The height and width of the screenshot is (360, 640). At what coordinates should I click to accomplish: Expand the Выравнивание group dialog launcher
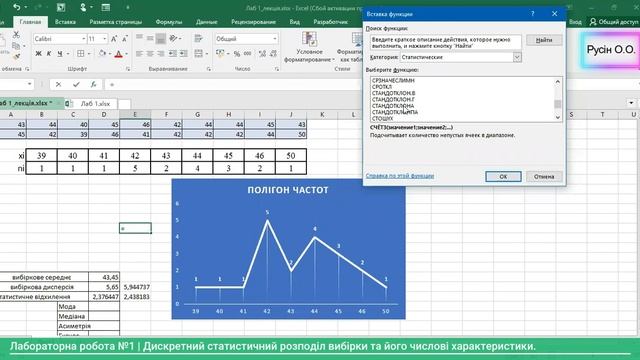click(209, 69)
